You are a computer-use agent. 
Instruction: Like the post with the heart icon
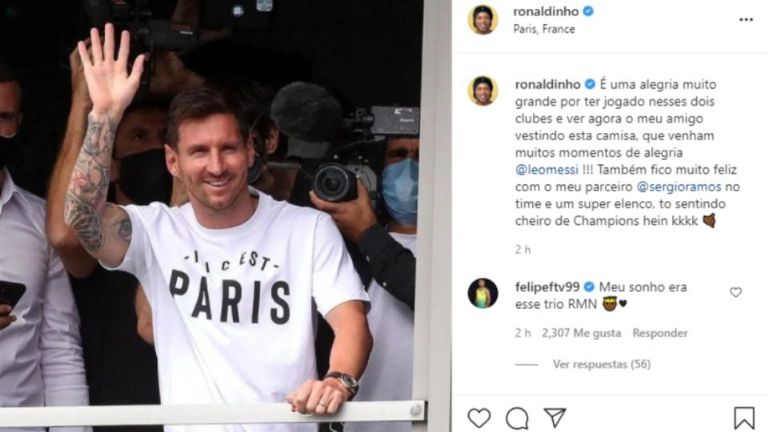coord(479,418)
